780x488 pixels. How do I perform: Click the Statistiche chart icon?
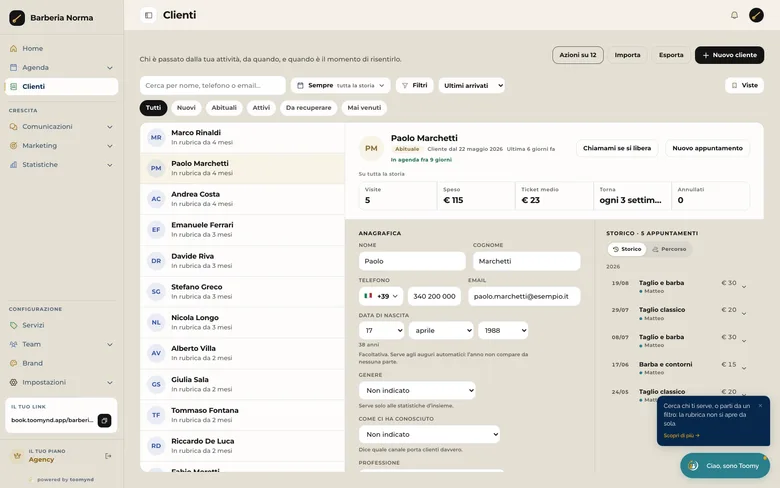[x=13, y=165]
